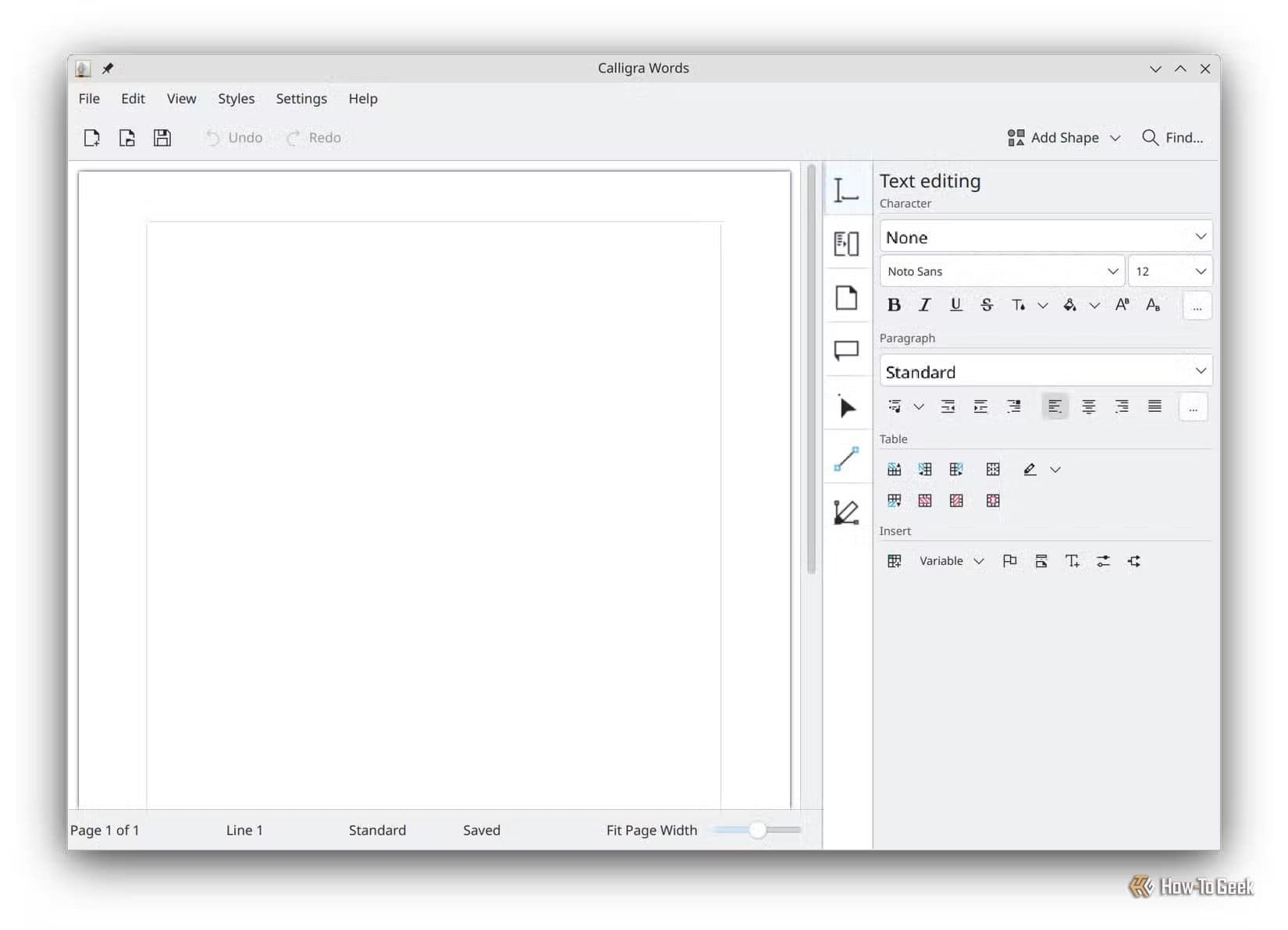This screenshot has width=1288, height=930.
Task: Open the Standard paragraph style dropdown
Action: point(1046,371)
